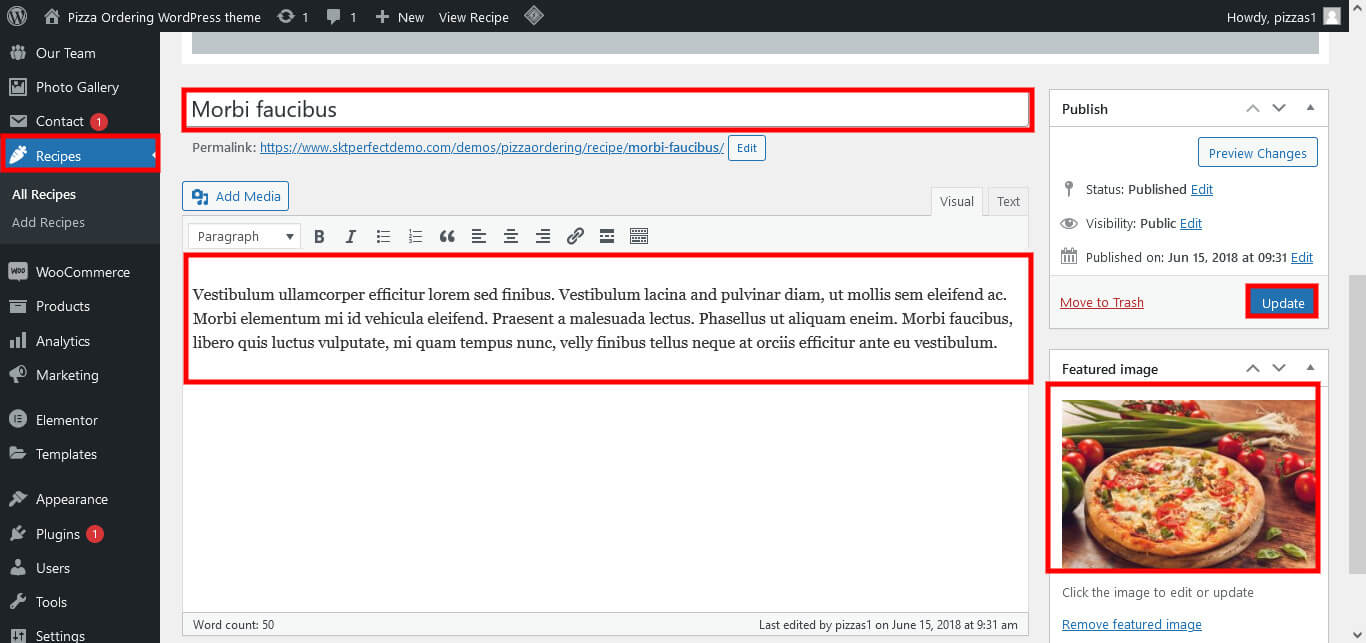Open WooCommerce in the sidebar
Image resolution: width=1366 pixels, height=643 pixels.
[82, 272]
